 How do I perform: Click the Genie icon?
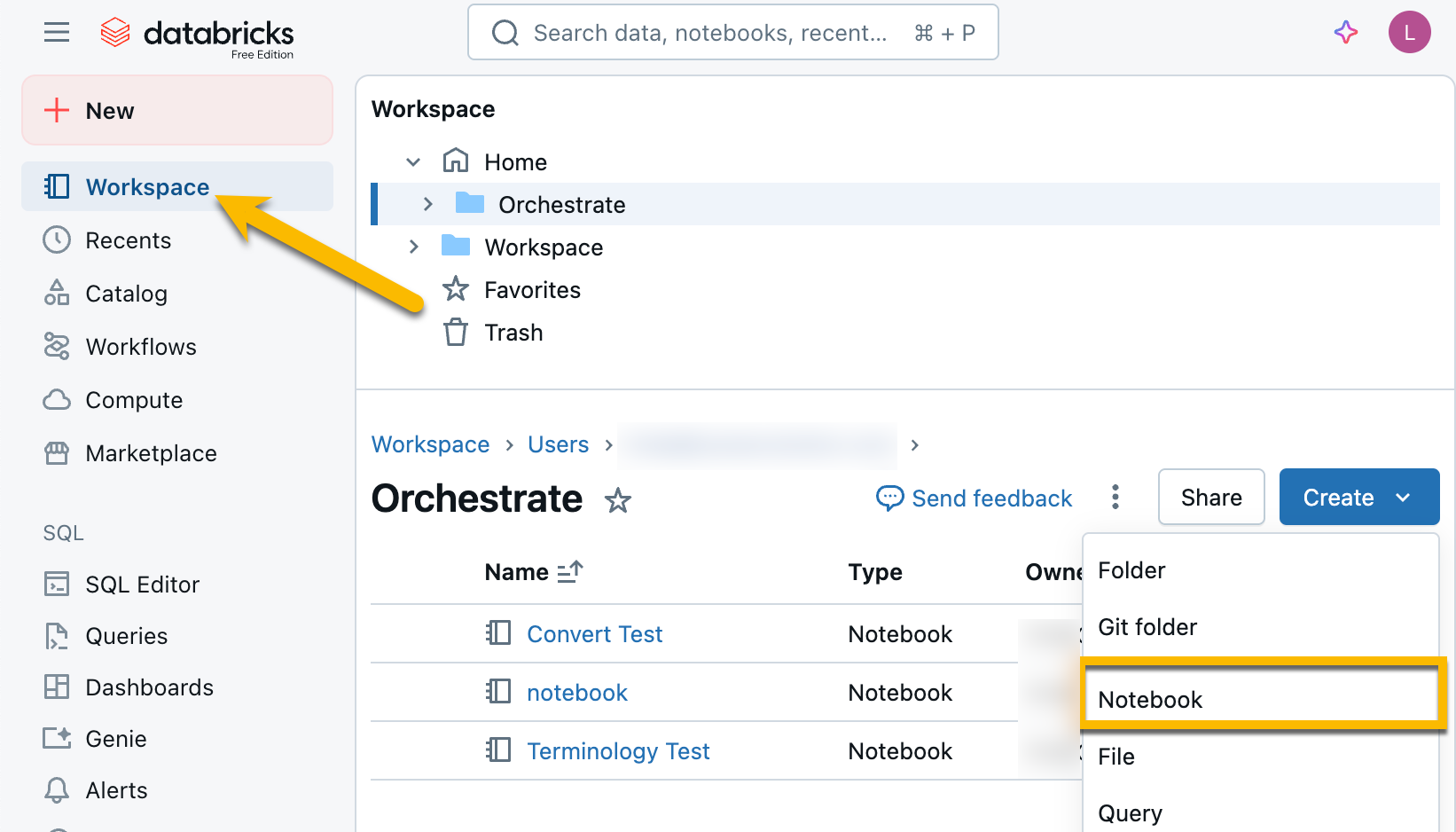57,738
